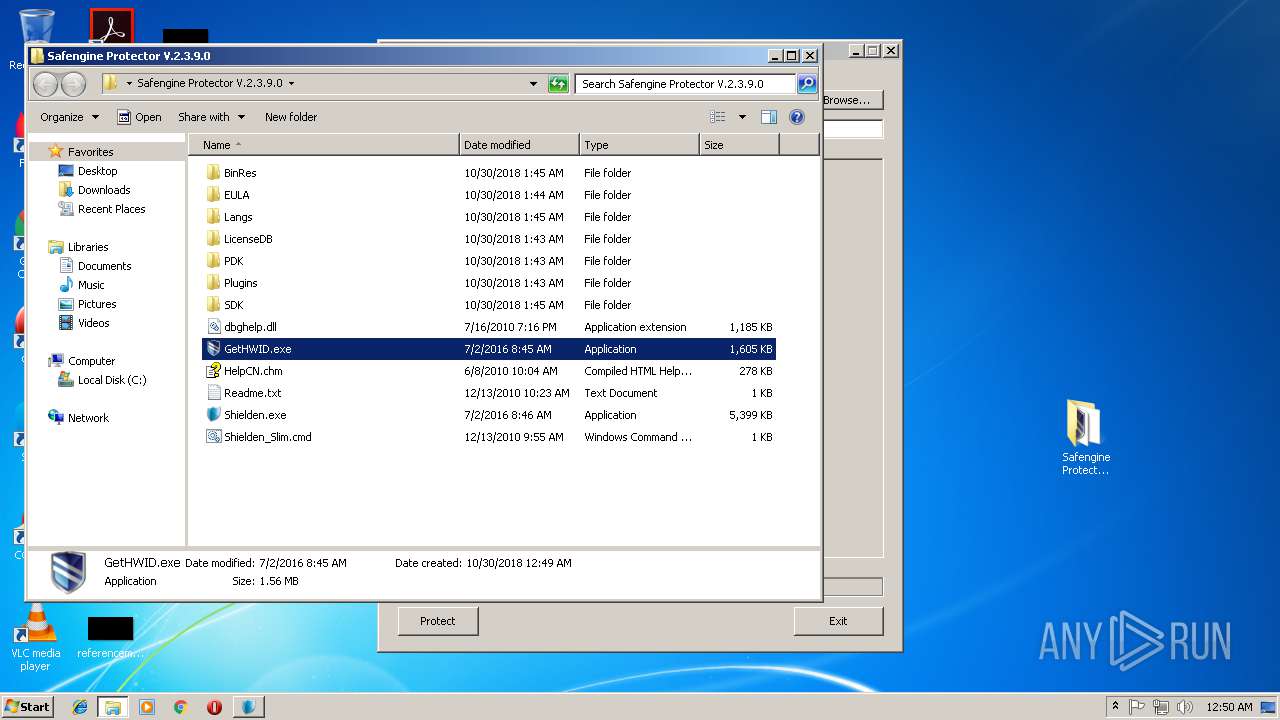The height and width of the screenshot is (720, 1280).
Task: Click the refresh button beside address bar
Action: point(558,84)
